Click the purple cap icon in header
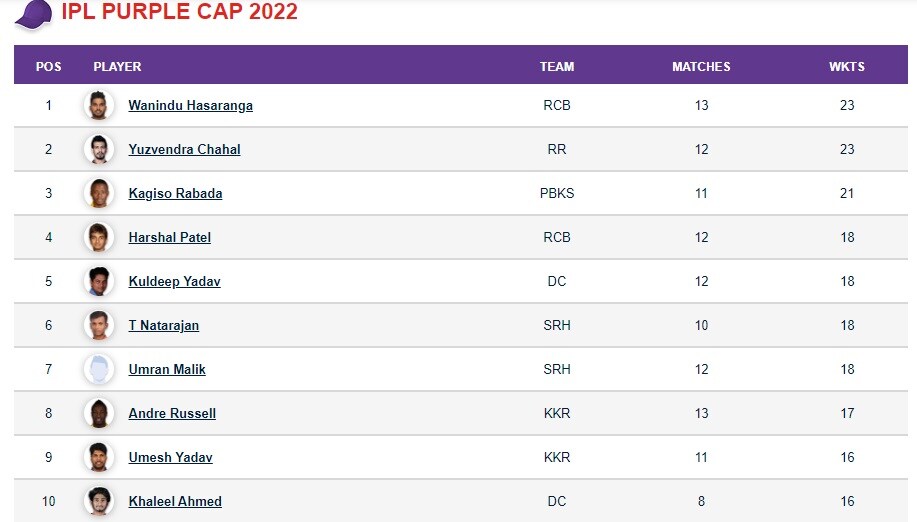 pos(33,14)
